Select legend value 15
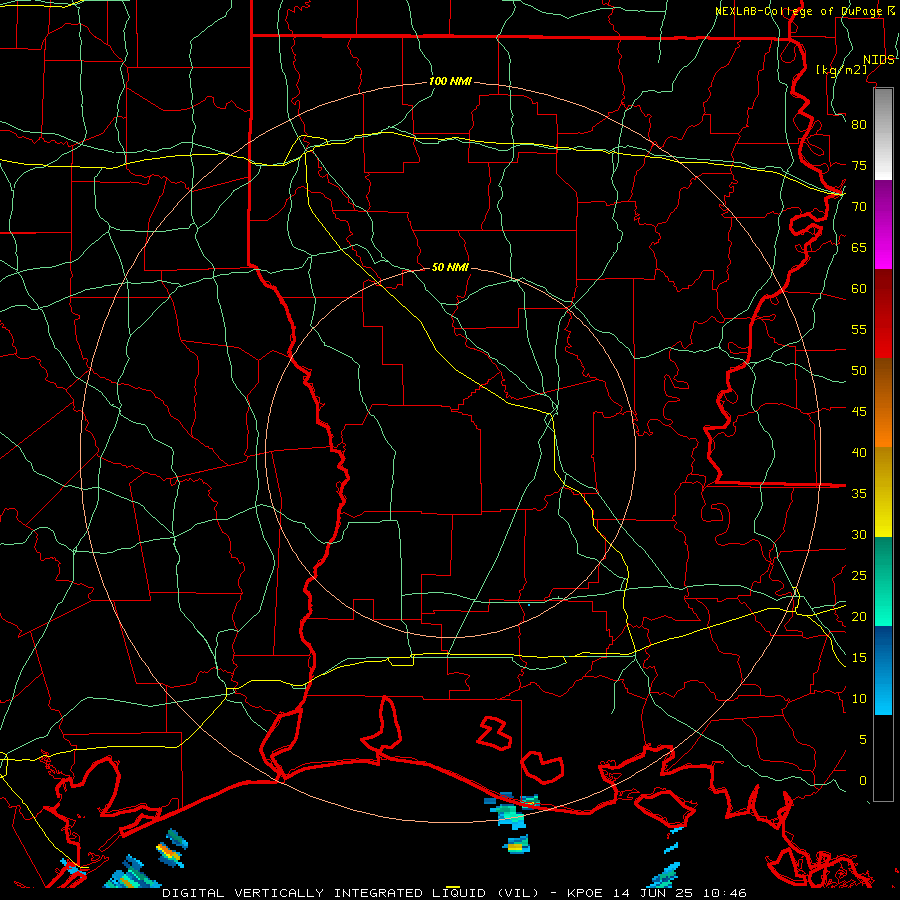900x900 pixels. [859, 658]
